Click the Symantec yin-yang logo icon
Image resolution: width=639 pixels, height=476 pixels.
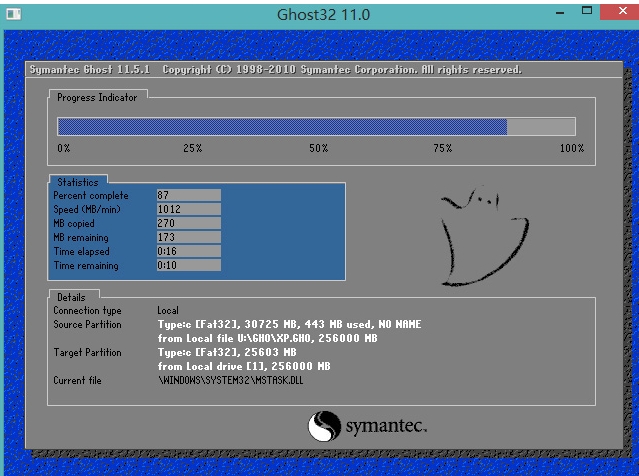tap(325, 427)
